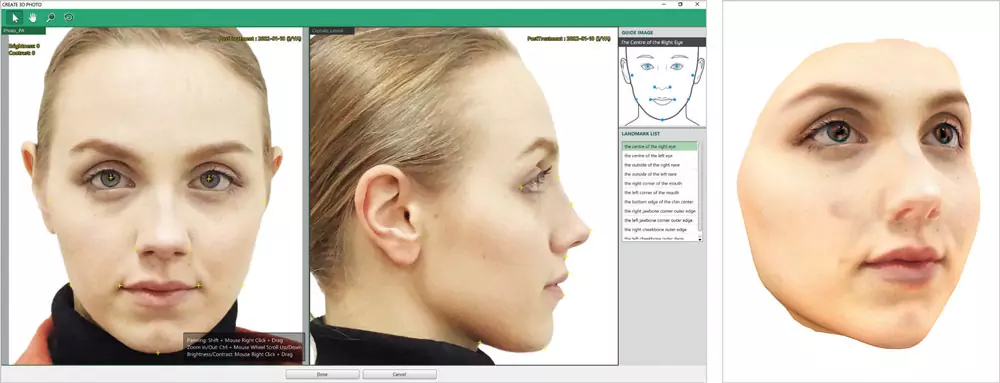Select 'the outside of the left nare' landmark
Screen dimensions: 1000x383
[x=660, y=174]
